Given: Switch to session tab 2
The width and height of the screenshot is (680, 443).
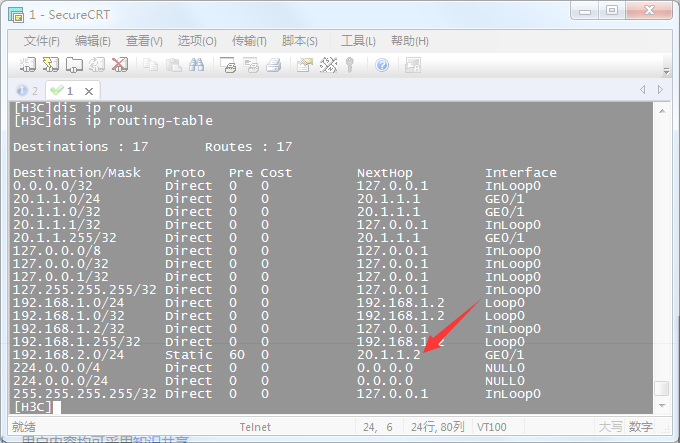Looking at the screenshot, I should pos(27,91).
